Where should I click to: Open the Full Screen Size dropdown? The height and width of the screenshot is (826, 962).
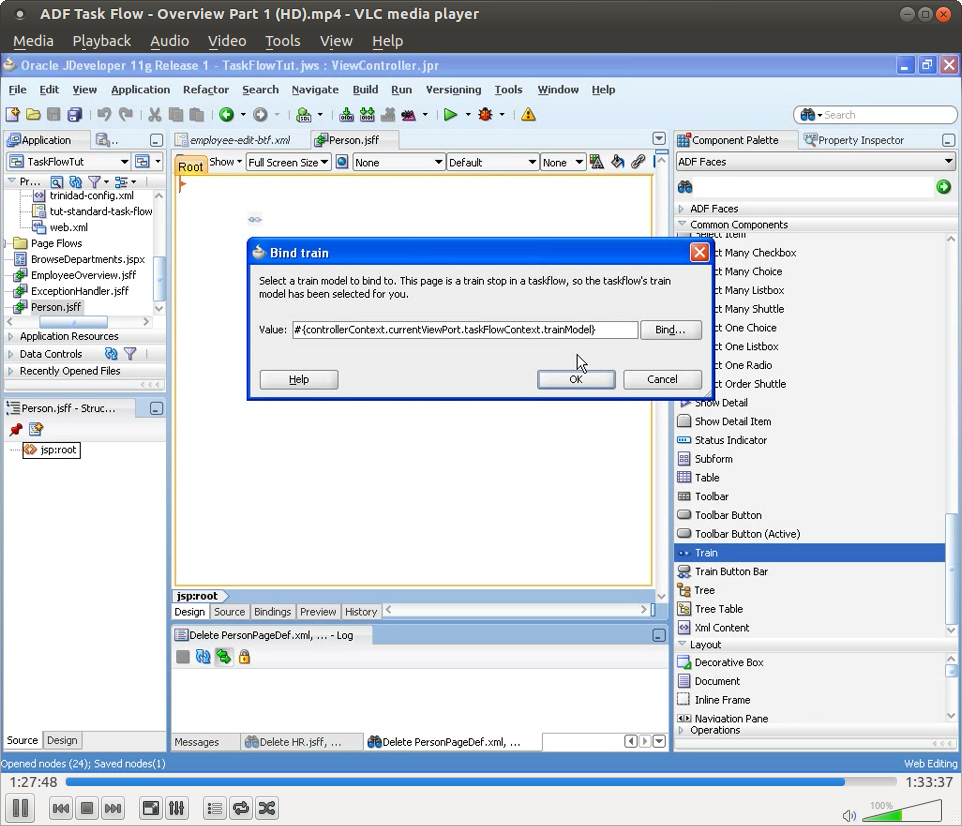point(288,161)
